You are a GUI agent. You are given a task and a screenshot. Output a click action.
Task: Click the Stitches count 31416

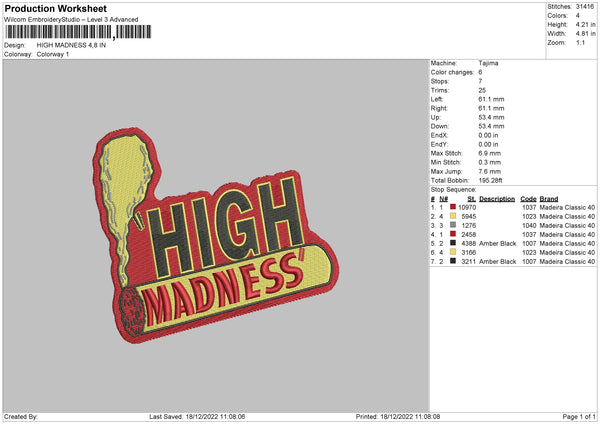pos(586,6)
